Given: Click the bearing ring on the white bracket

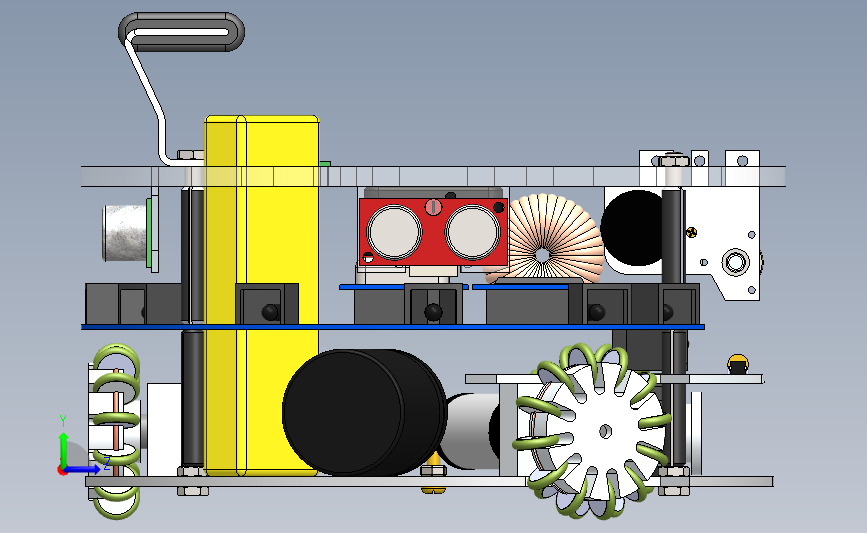Looking at the screenshot, I should [x=735, y=261].
